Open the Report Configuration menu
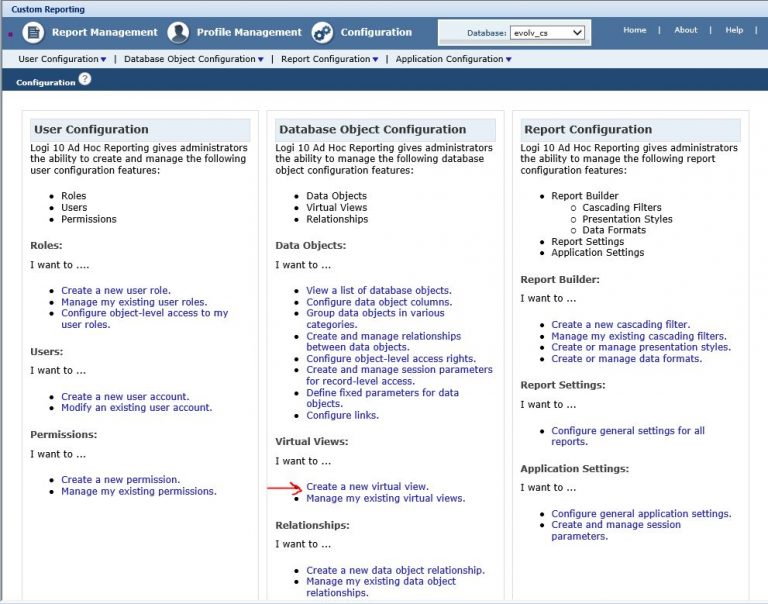768x604 pixels. 330,59
